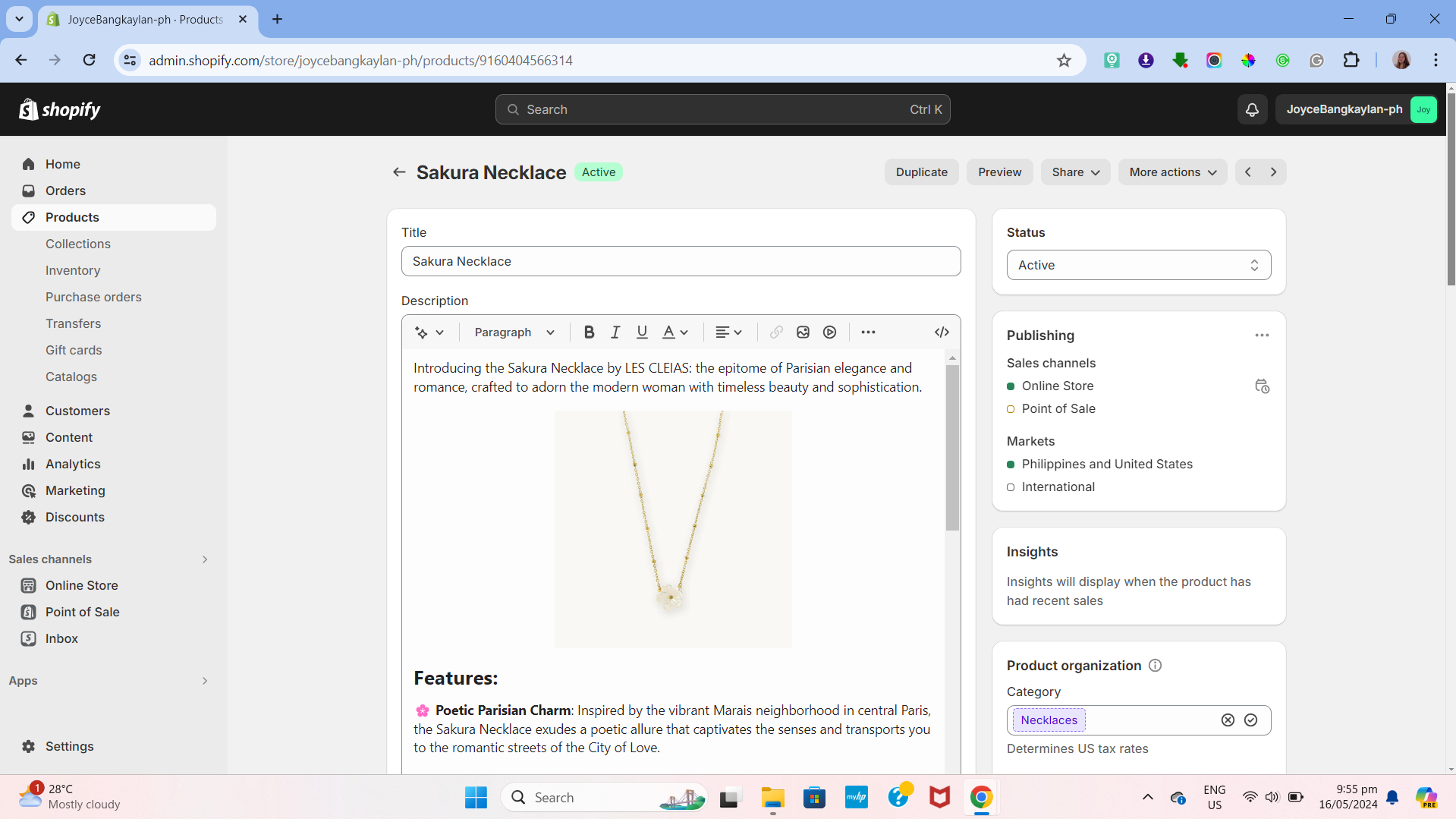The image size is (1456, 819).
Task: Open the Paragraph style dropdown
Action: [514, 332]
